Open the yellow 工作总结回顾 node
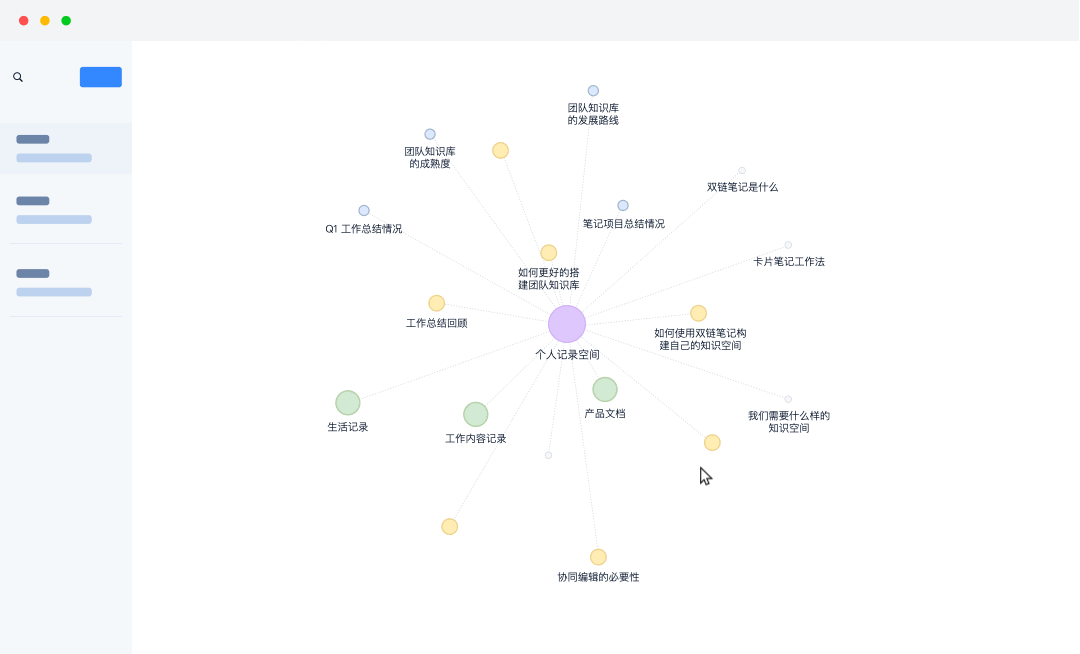 [x=437, y=304]
